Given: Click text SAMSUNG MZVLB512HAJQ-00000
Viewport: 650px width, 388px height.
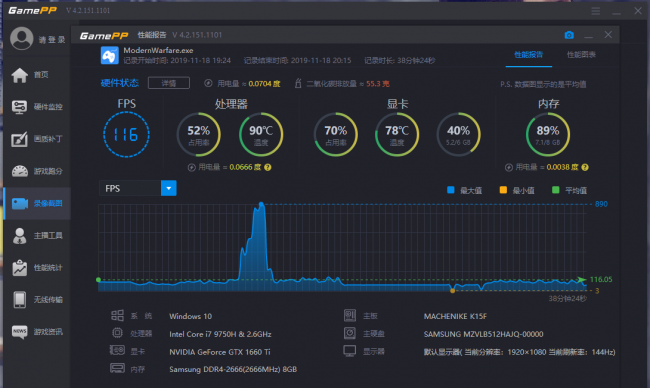Looking at the screenshot, I should [483, 334].
